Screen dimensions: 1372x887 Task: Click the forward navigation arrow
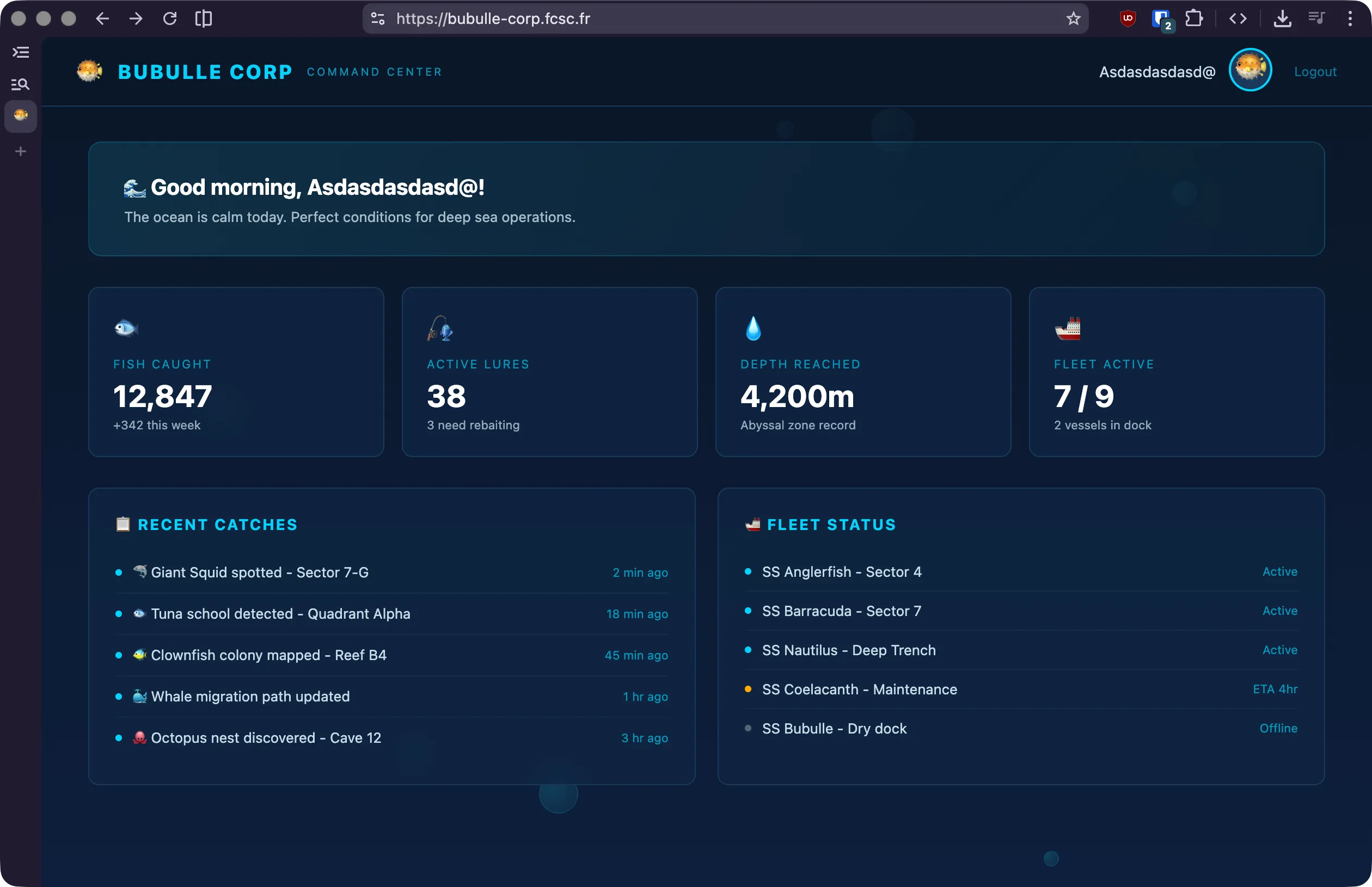136,18
